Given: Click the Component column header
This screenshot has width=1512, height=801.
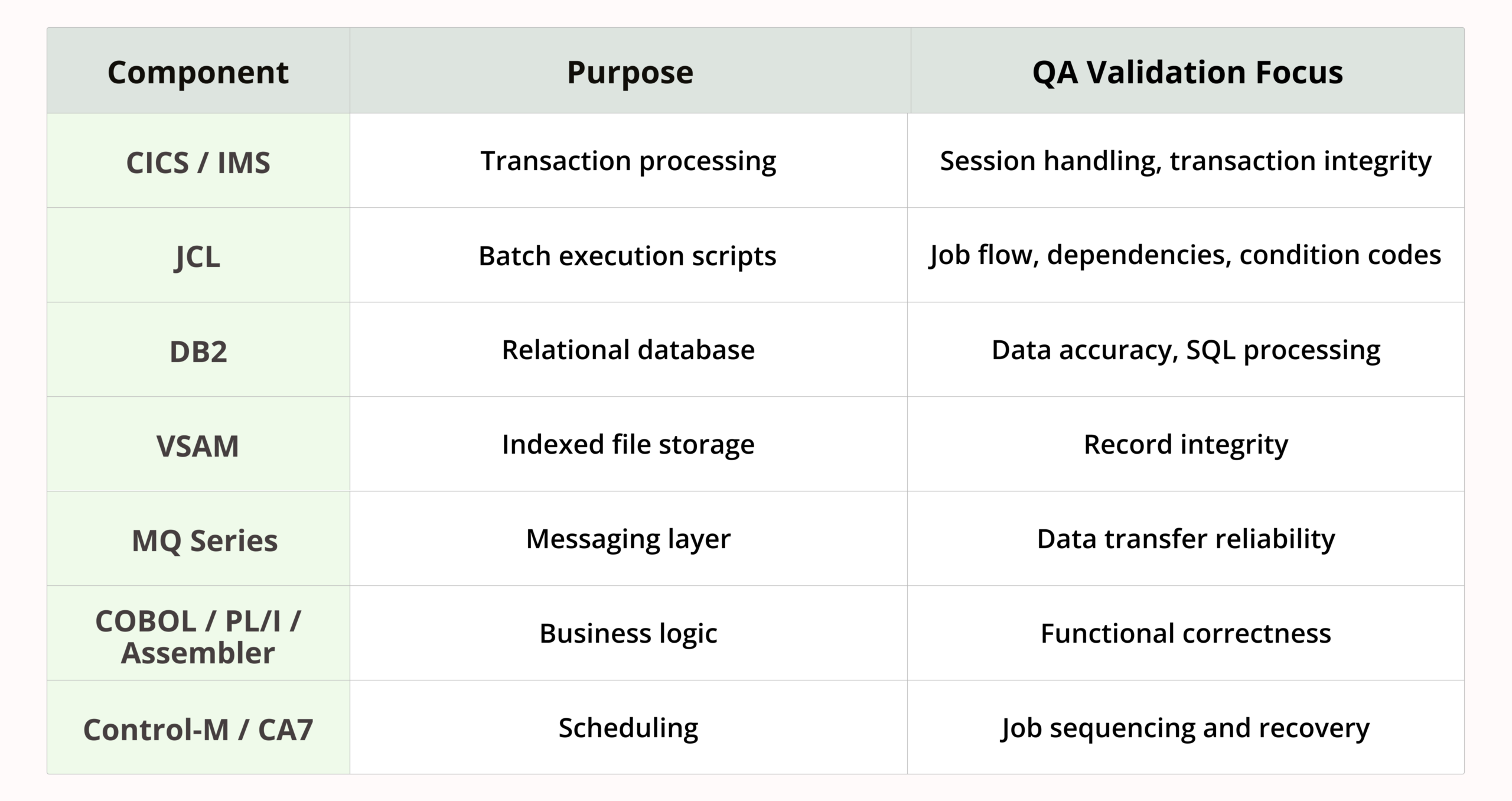Looking at the screenshot, I should [198, 71].
